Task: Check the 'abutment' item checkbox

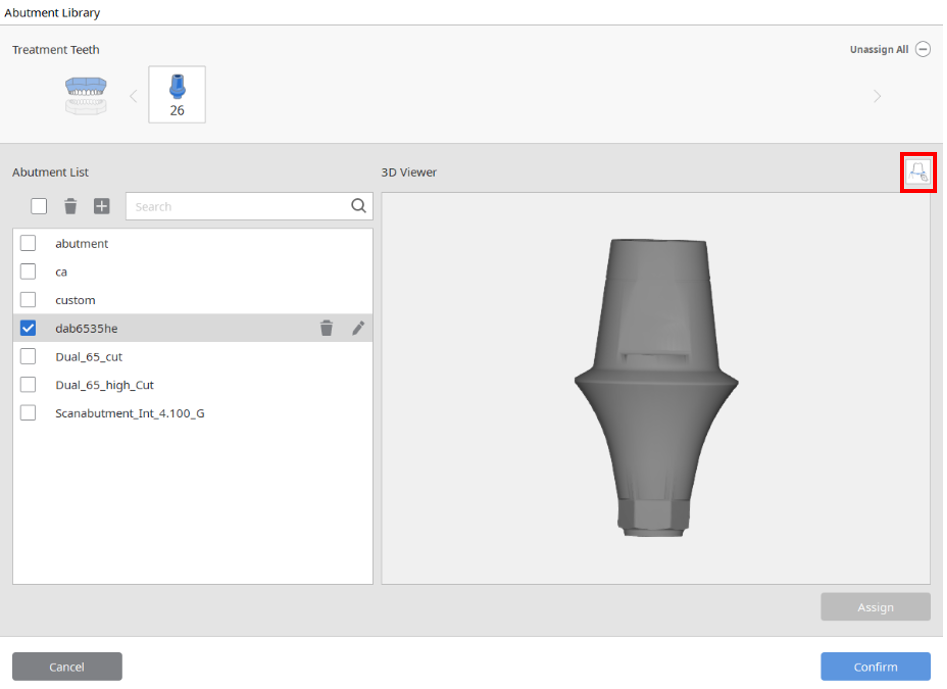Action: pos(28,243)
